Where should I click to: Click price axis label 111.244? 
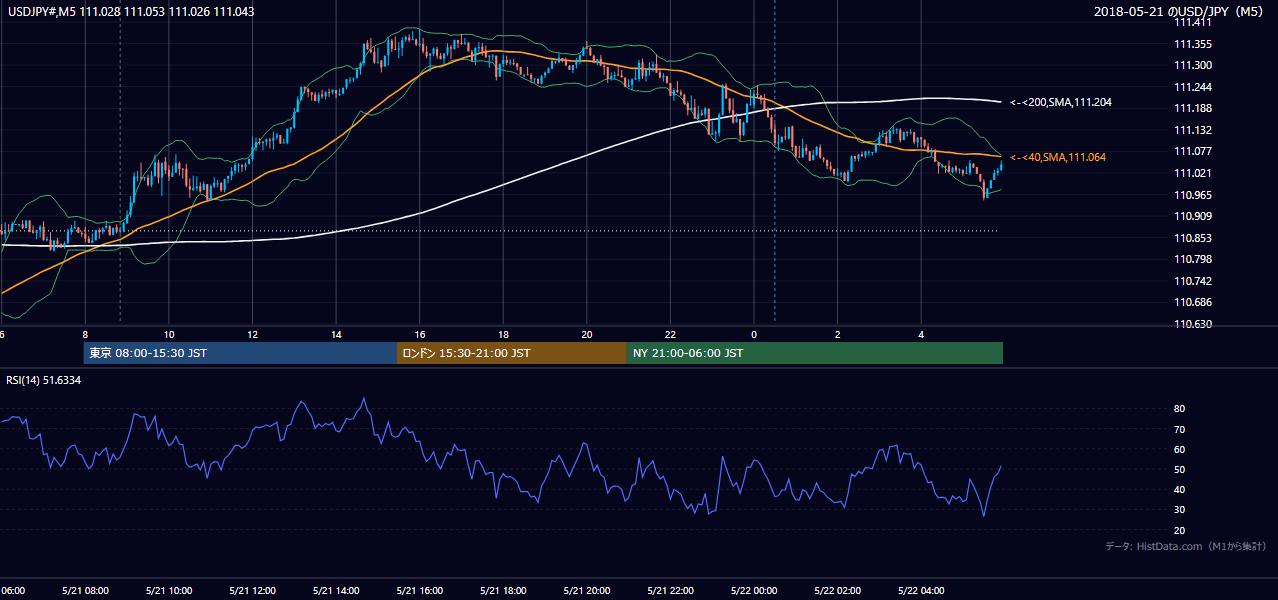point(1193,87)
